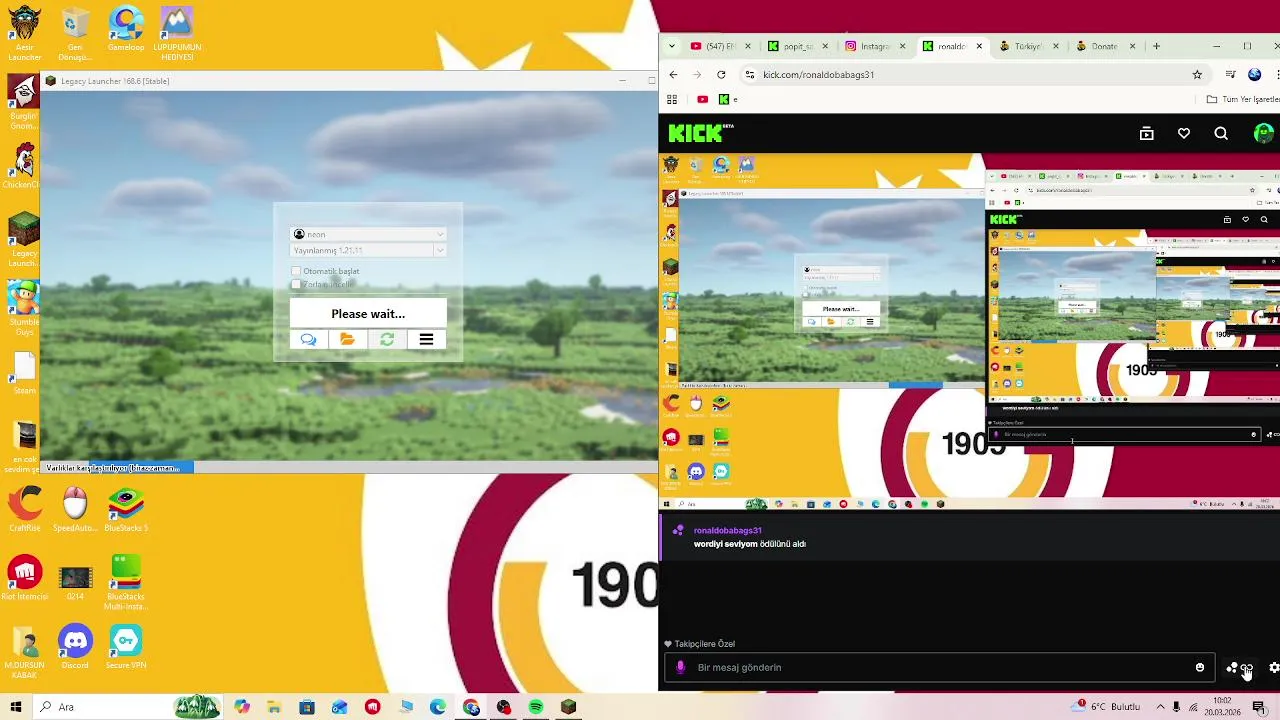1280x720 pixels.
Task: Open Burglin' Gnomes desktop shortcut
Action: (x=24, y=102)
